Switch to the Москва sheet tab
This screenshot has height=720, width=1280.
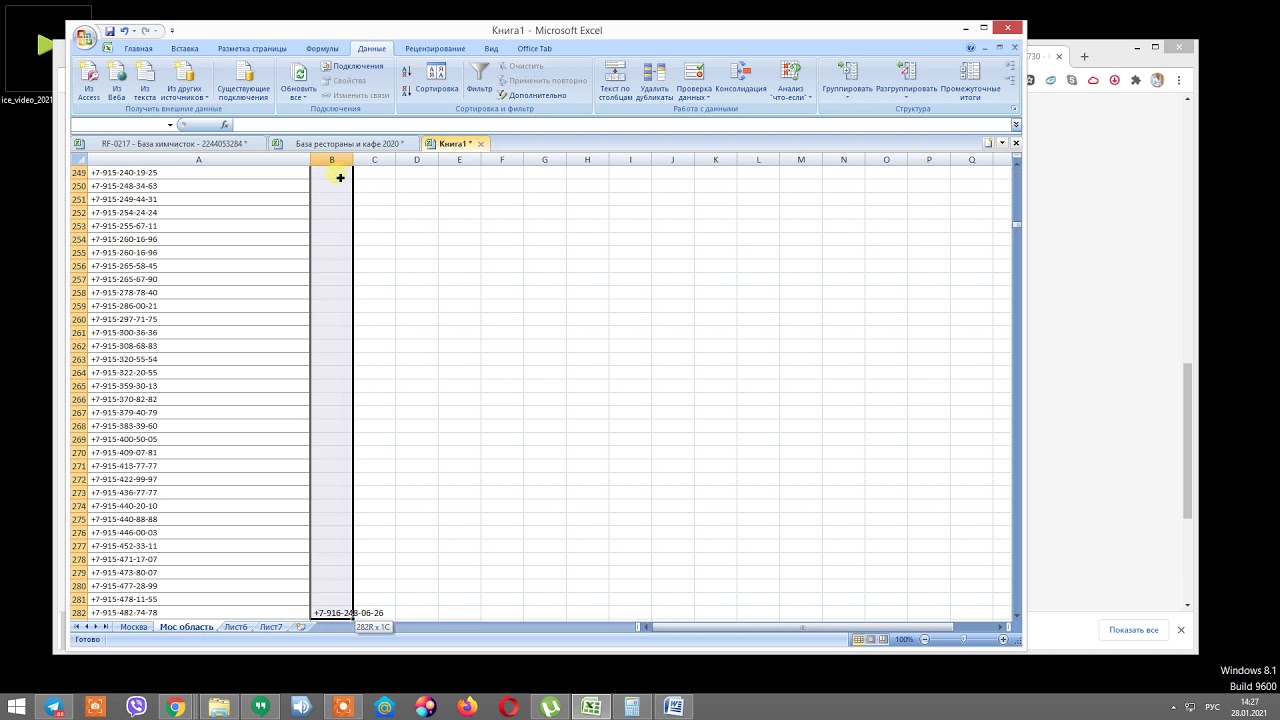click(x=134, y=627)
